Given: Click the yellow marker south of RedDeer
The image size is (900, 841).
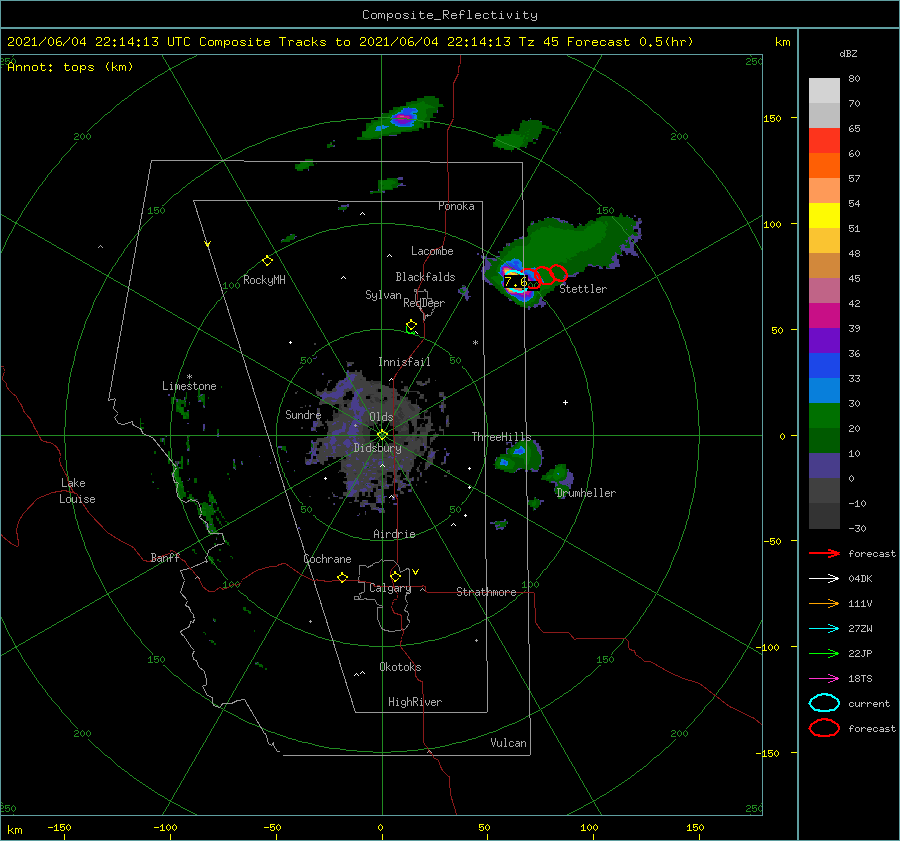Looking at the screenshot, I should (x=411, y=326).
